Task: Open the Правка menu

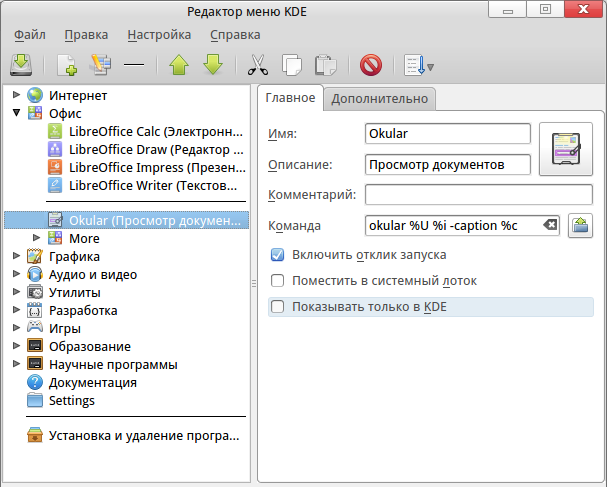Action: coord(86,35)
